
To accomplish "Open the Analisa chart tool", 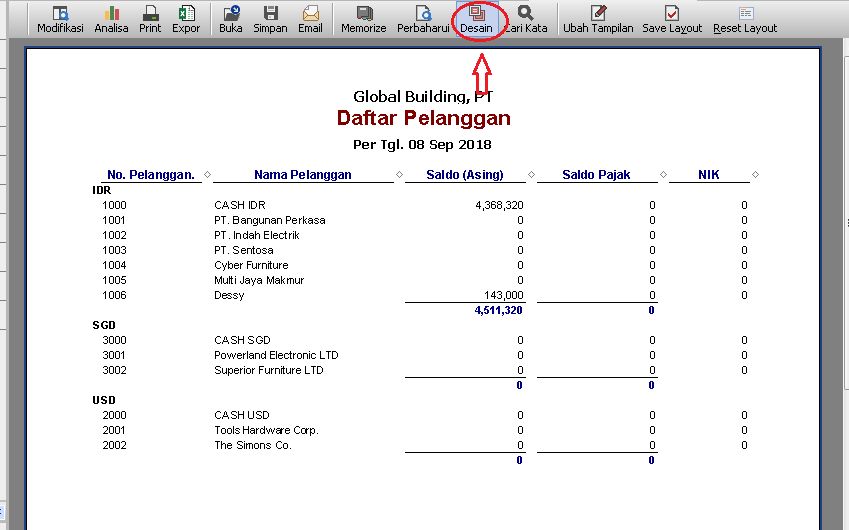I will point(111,18).
